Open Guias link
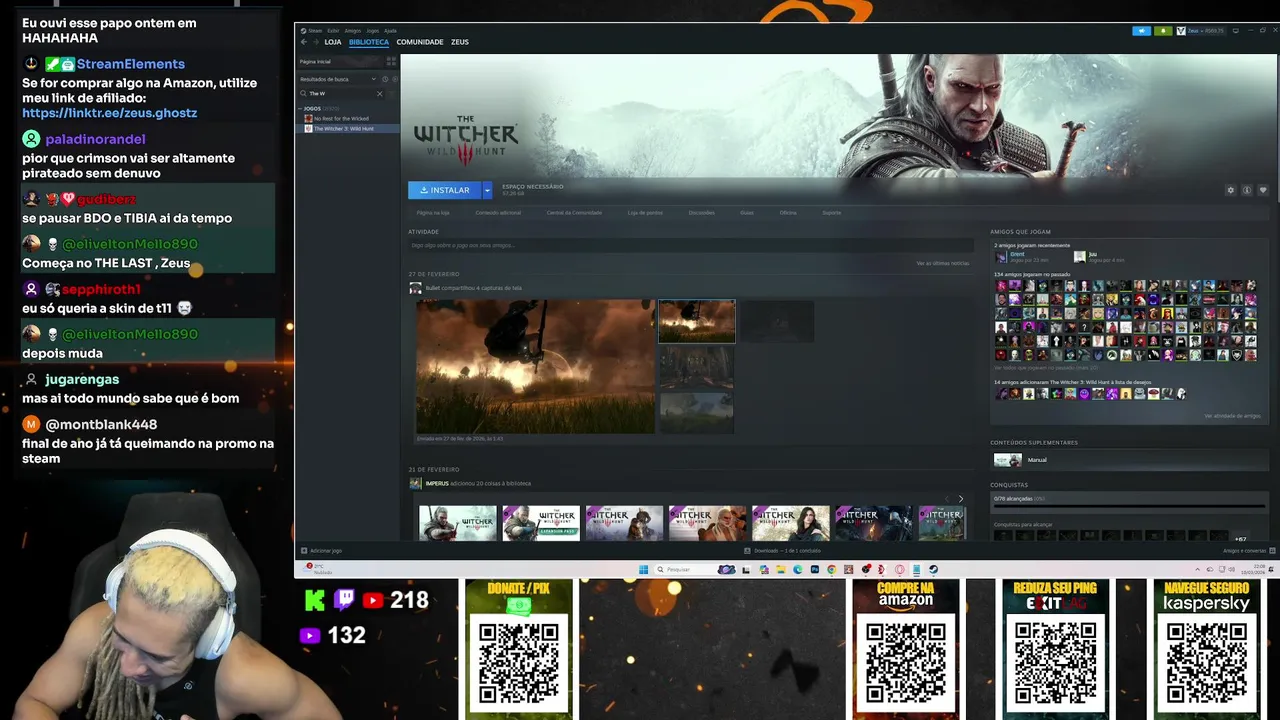Screen dimensions: 1280x720 [747, 212]
